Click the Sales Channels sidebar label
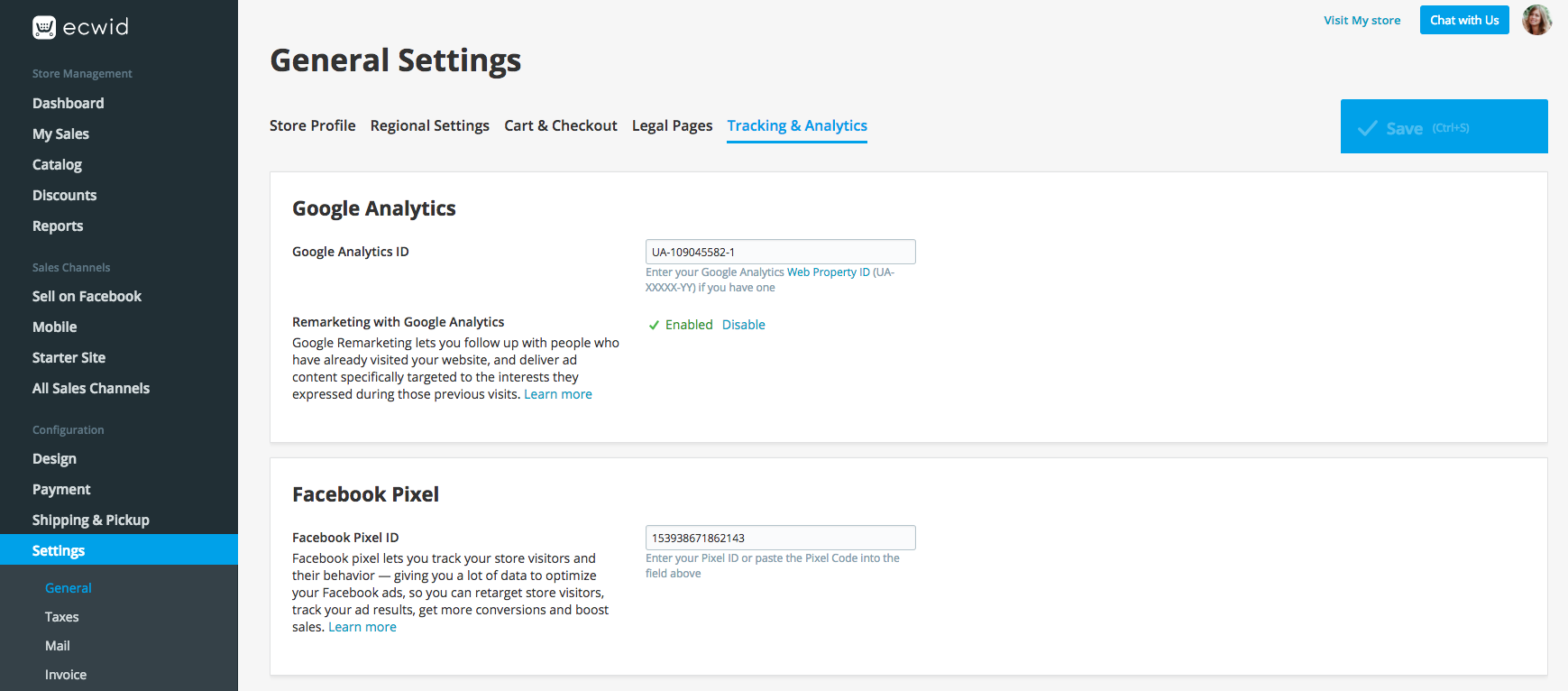Screen dimensions: 1568x691 pyautogui.click(x=71, y=268)
